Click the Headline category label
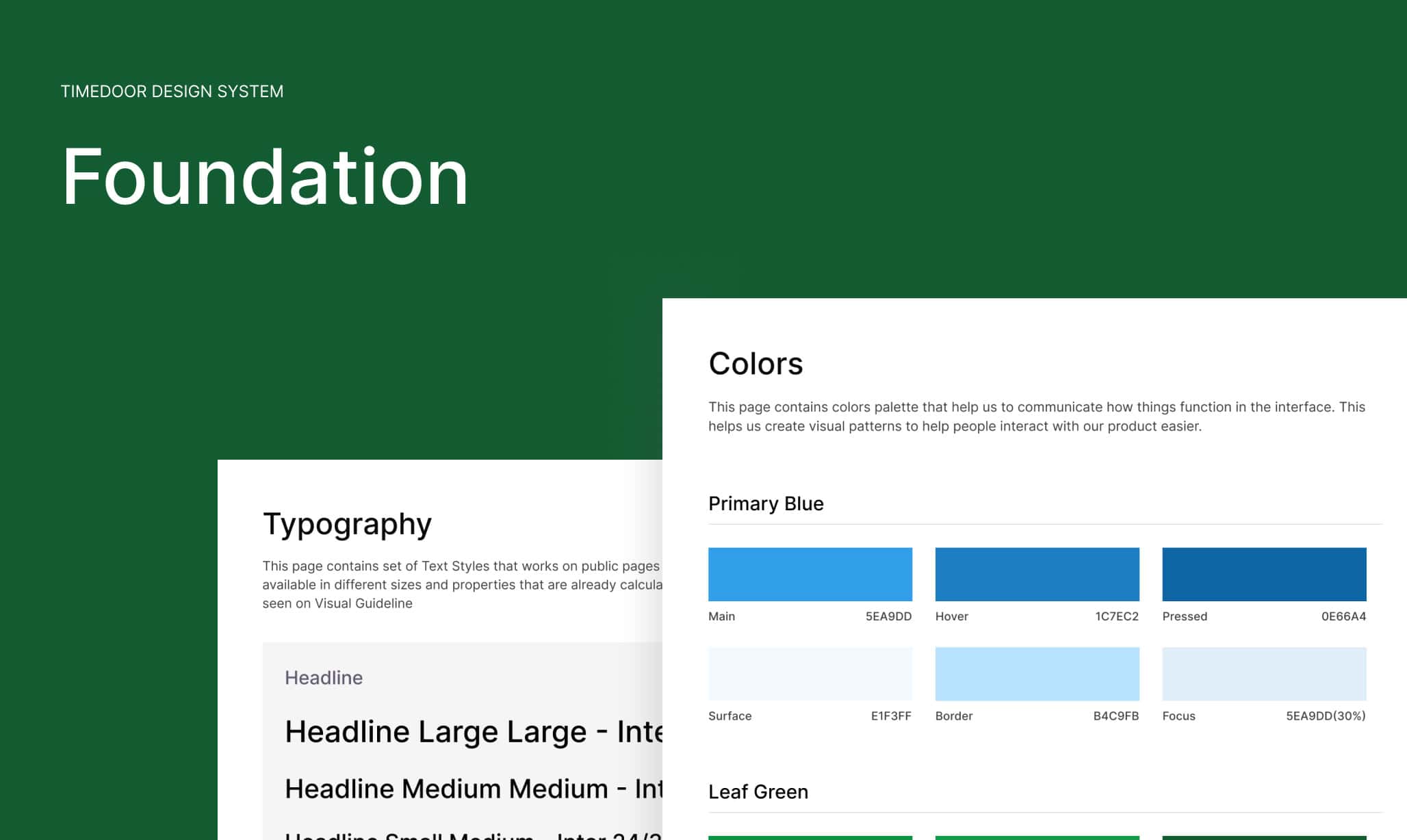 323,677
